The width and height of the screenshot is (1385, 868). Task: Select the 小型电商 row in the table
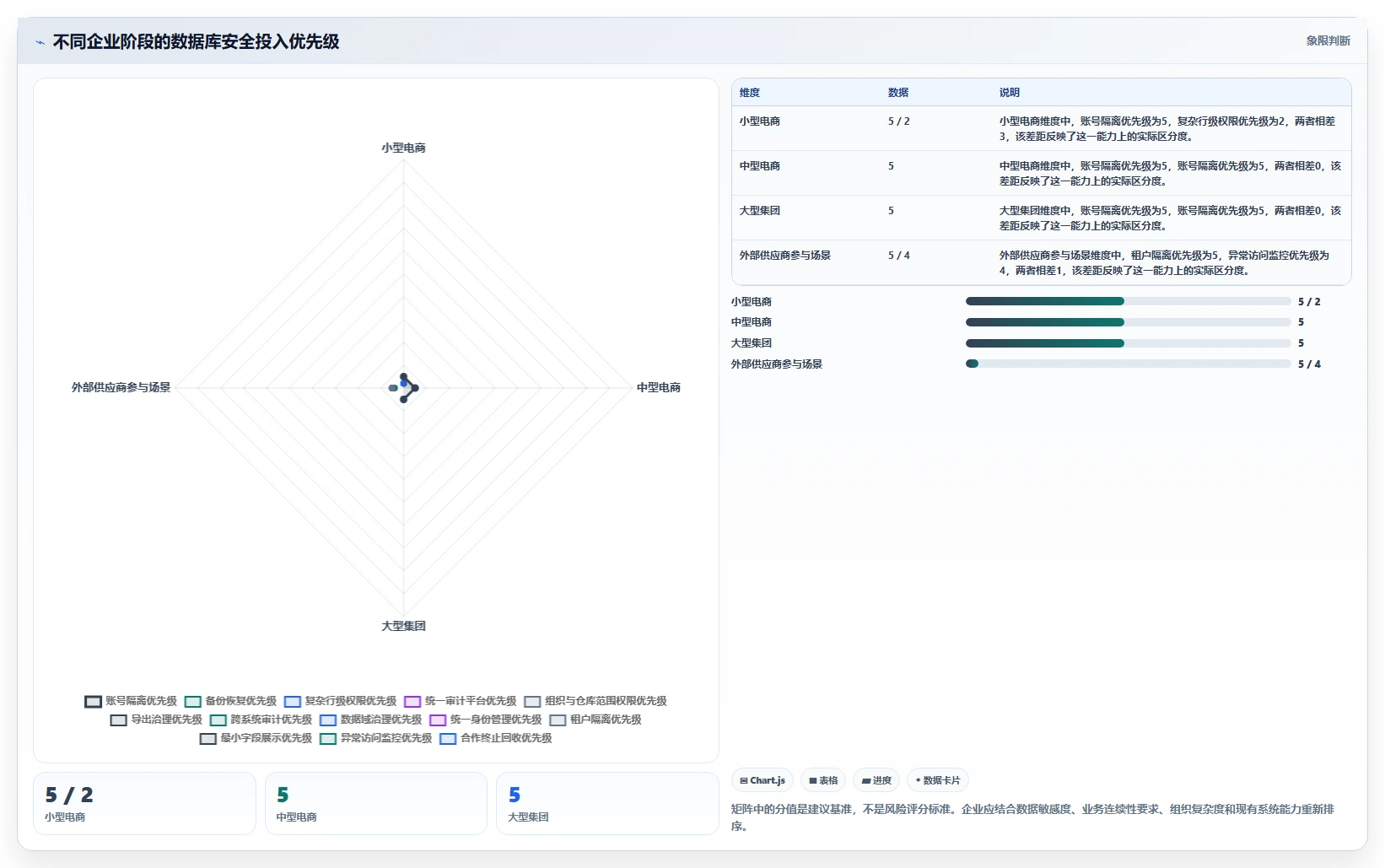coord(1041,128)
